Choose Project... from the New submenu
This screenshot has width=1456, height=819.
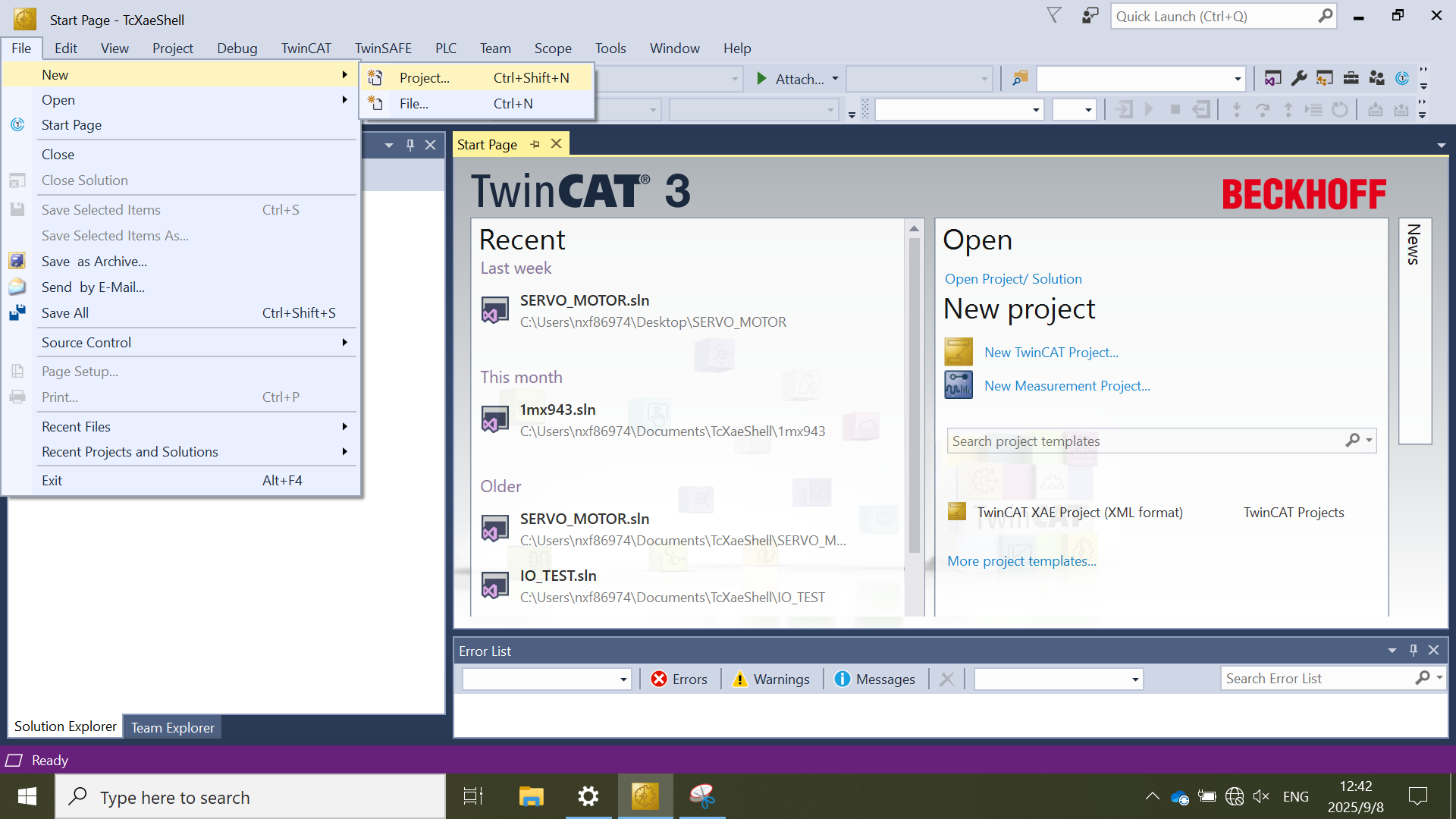coord(425,78)
